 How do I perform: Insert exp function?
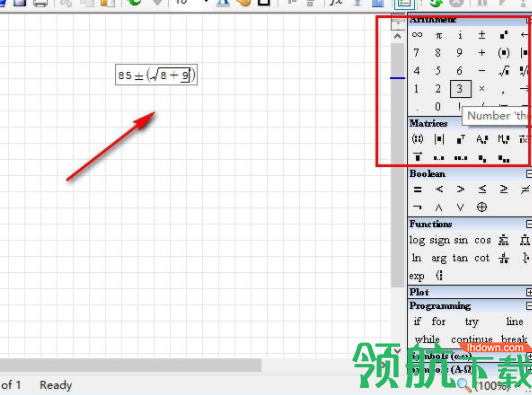(417, 276)
